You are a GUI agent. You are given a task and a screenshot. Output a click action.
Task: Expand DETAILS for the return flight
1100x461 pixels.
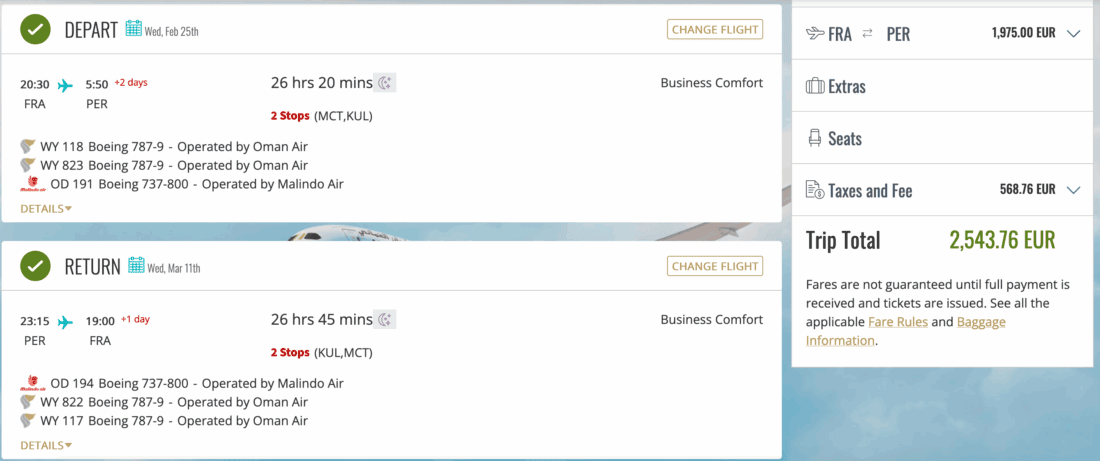[x=46, y=446]
